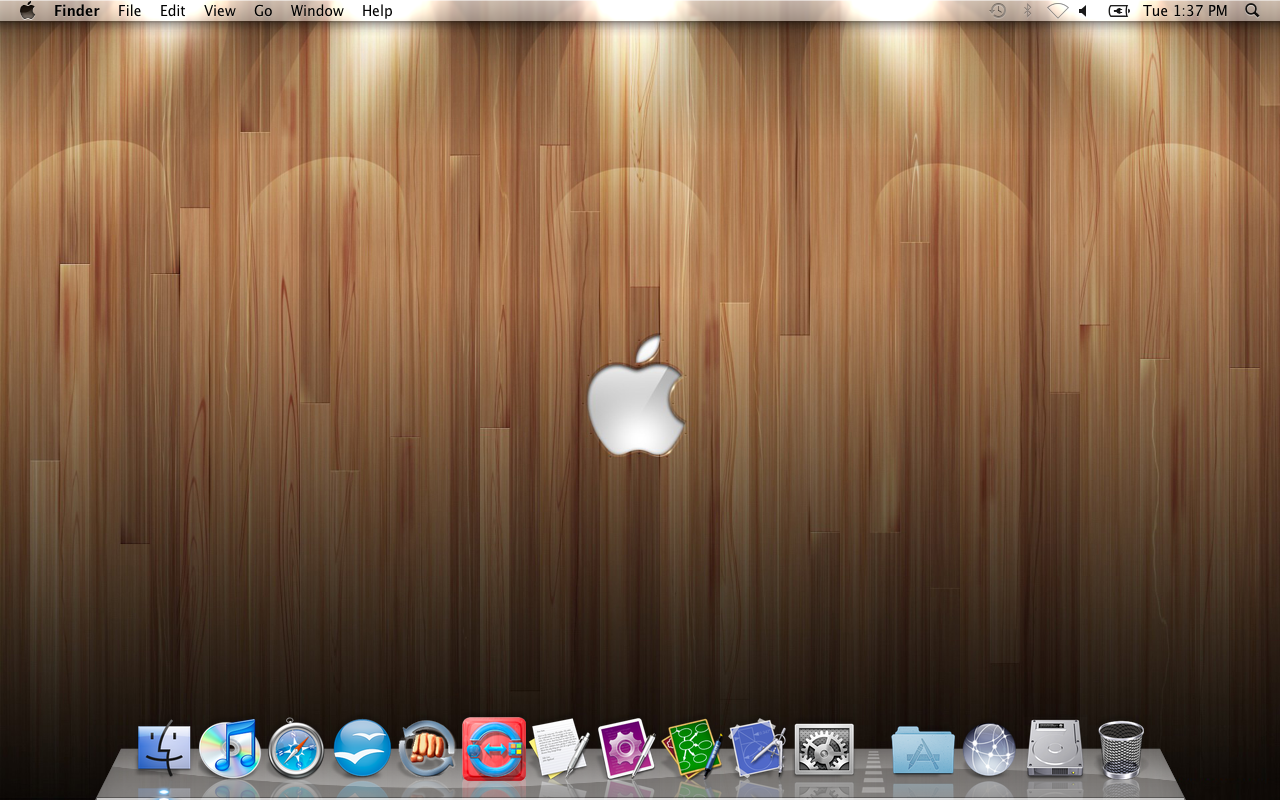Click the Time Machine menu bar icon

[997, 11]
